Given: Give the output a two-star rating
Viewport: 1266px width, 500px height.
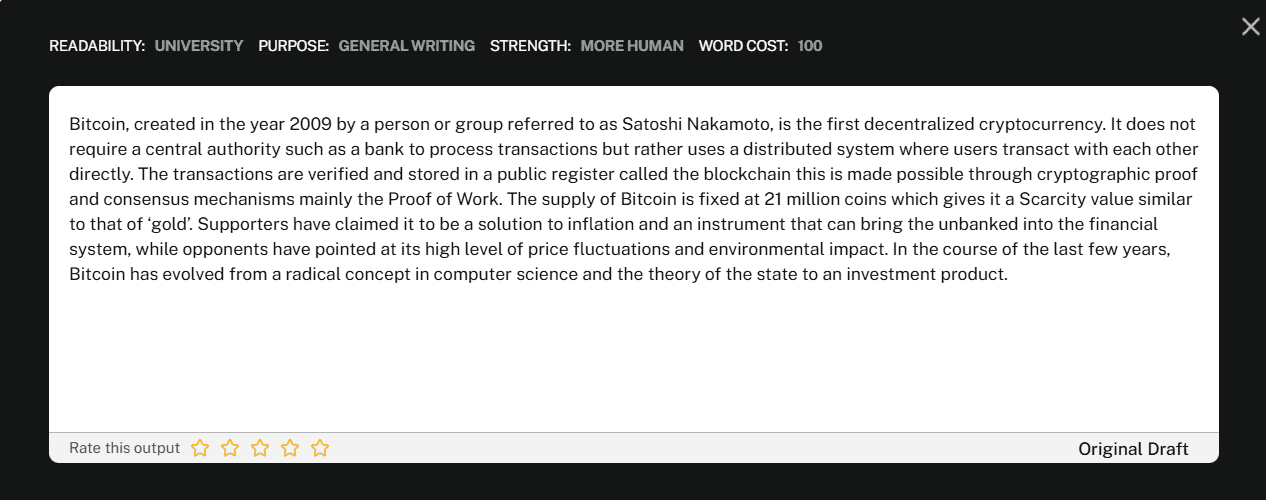Looking at the screenshot, I should pos(230,448).
